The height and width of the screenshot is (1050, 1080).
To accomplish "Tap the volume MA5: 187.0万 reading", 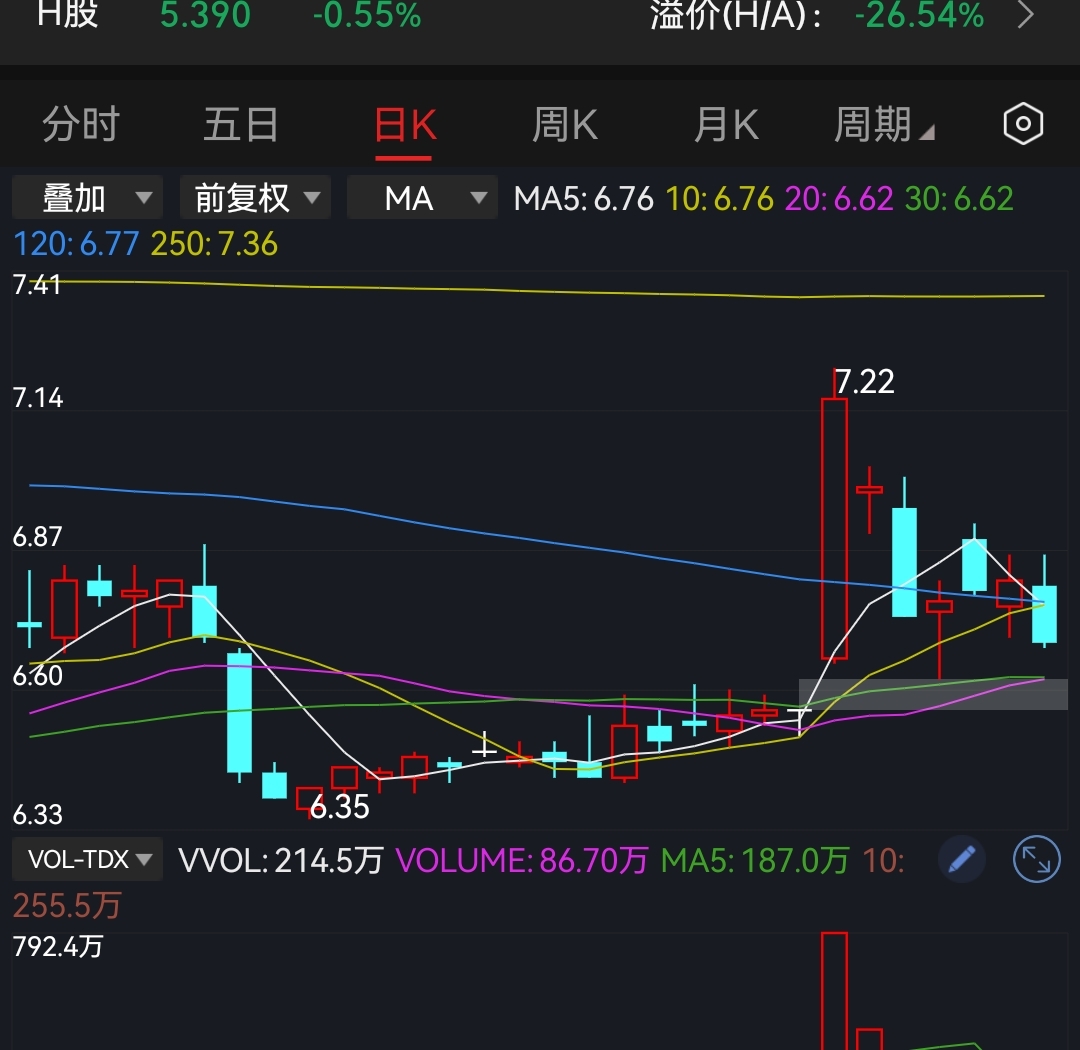I will click(x=754, y=861).
